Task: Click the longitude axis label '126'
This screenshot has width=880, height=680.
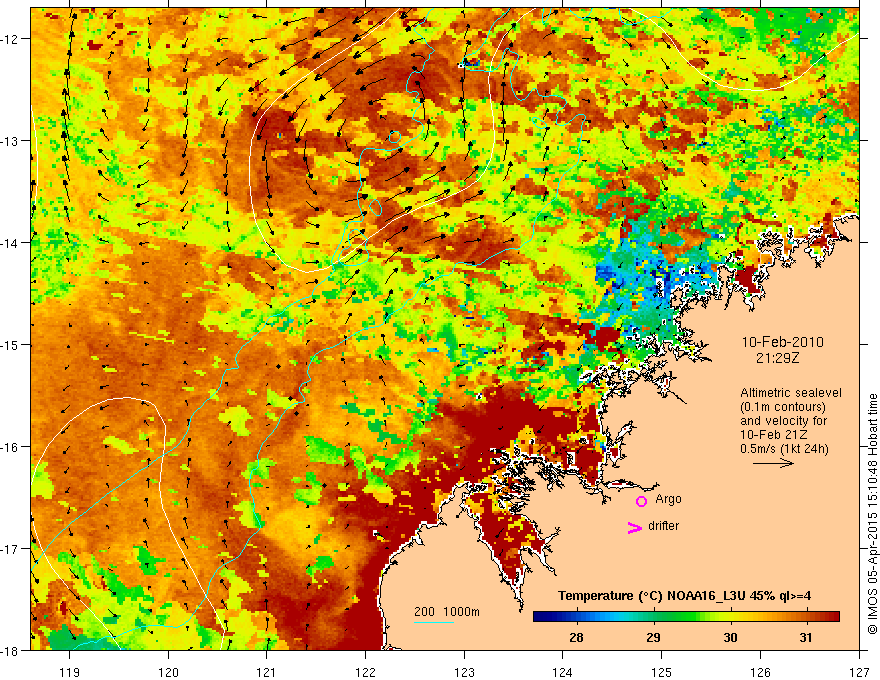Action: point(760,672)
